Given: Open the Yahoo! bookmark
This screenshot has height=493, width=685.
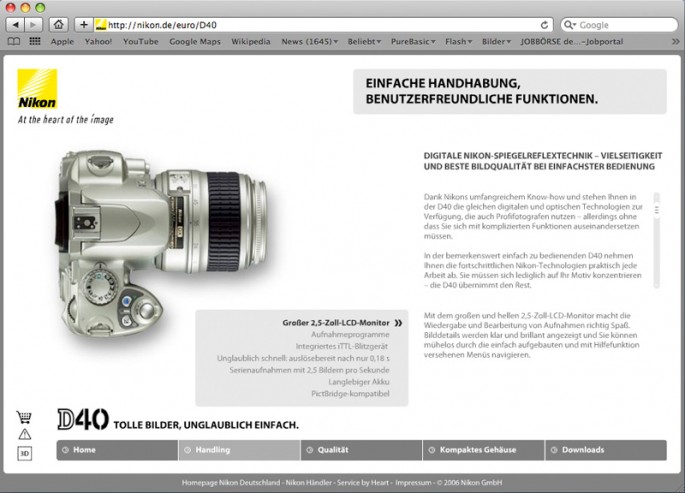Looking at the screenshot, I should [98, 41].
